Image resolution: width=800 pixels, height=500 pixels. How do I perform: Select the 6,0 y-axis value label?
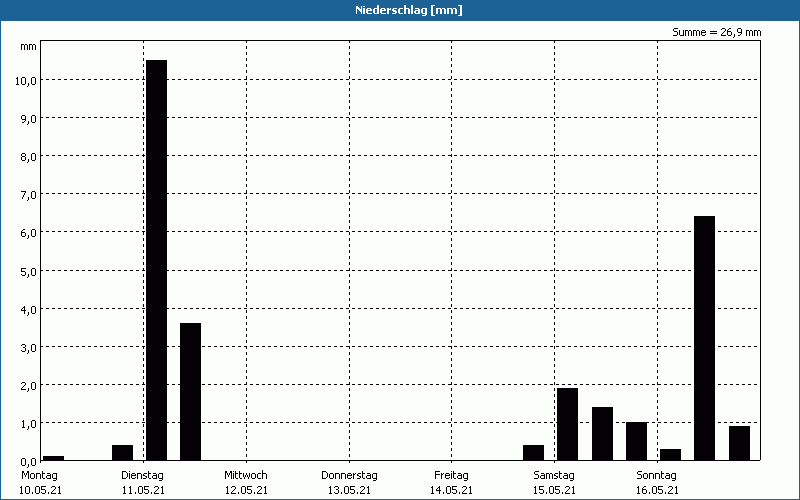click(x=28, y=233)
